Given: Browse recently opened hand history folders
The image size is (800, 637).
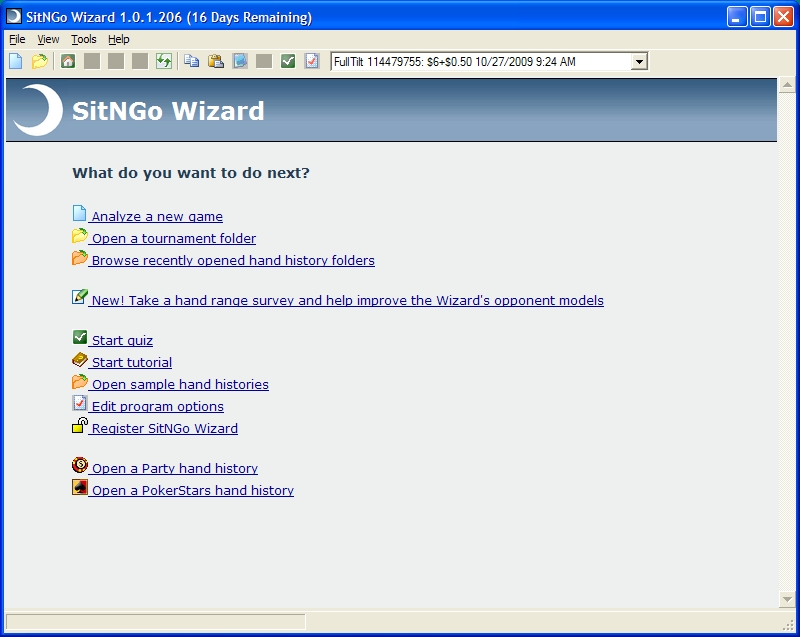Looking at the screenshot, I should (x=233, y=260).
